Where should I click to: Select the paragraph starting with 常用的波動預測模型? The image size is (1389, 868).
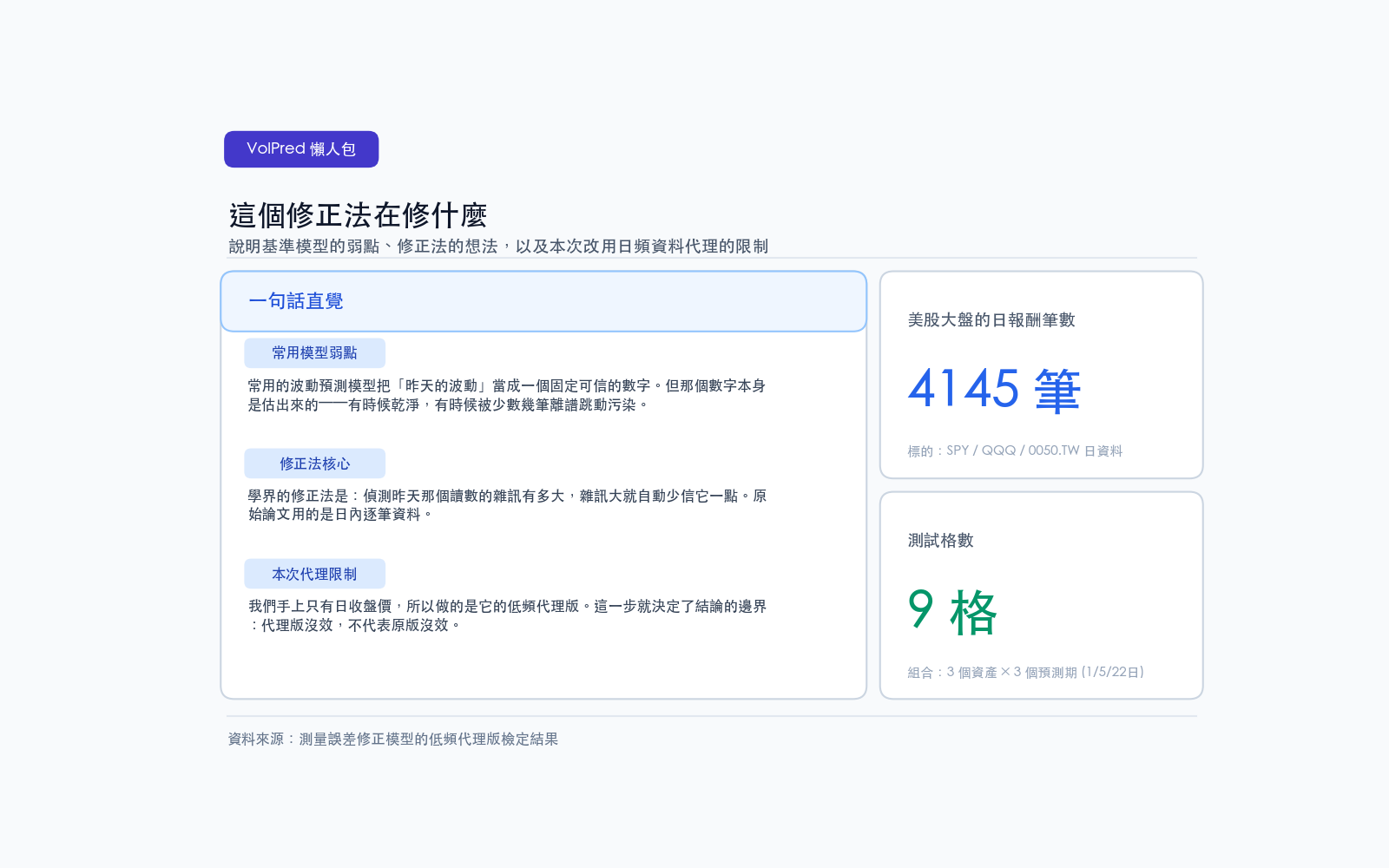coord(507,395)
